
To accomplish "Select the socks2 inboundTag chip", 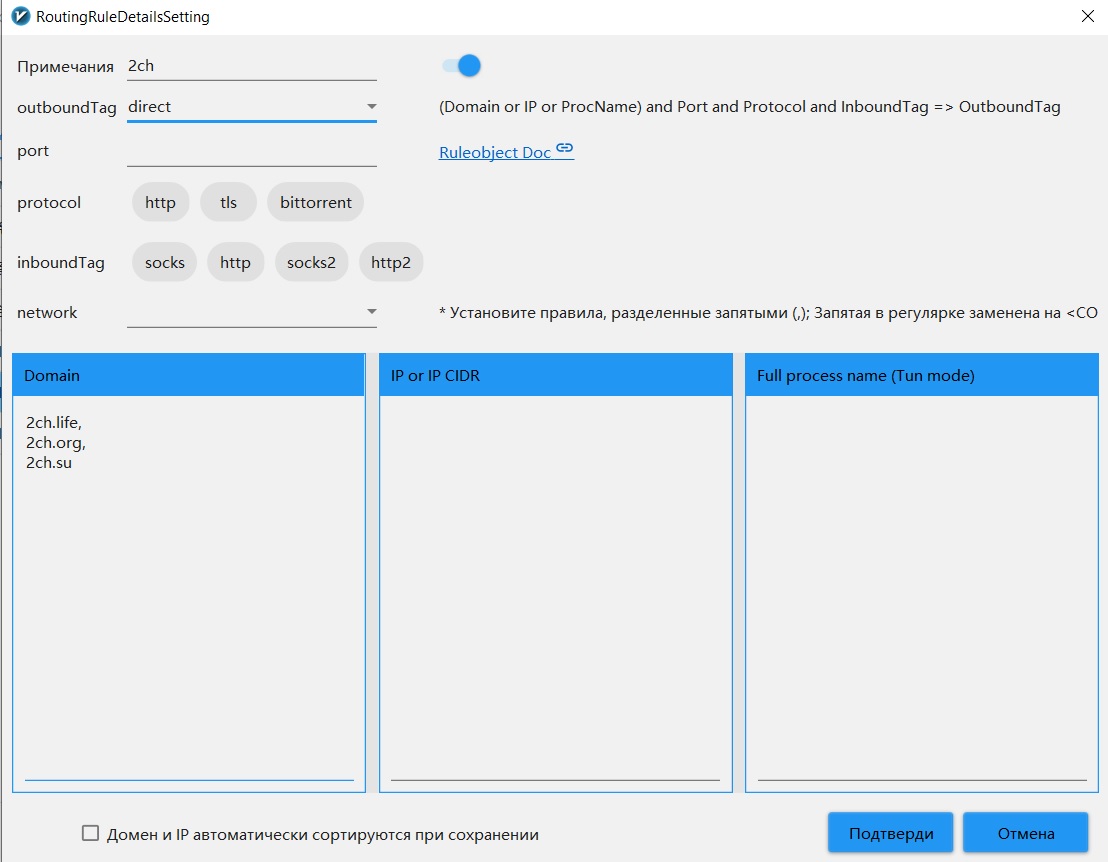I will point(312,262).
